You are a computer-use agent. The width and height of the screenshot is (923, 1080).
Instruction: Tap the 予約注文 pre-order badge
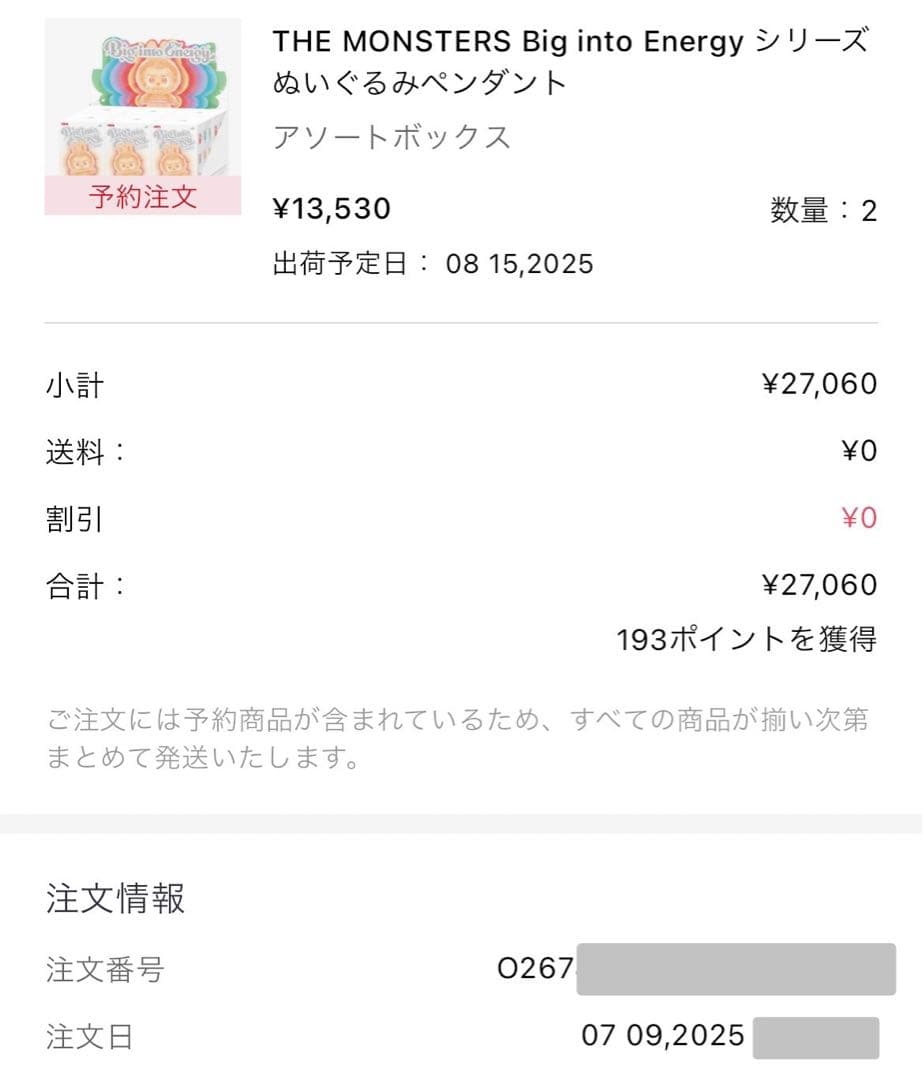(143, 196)
